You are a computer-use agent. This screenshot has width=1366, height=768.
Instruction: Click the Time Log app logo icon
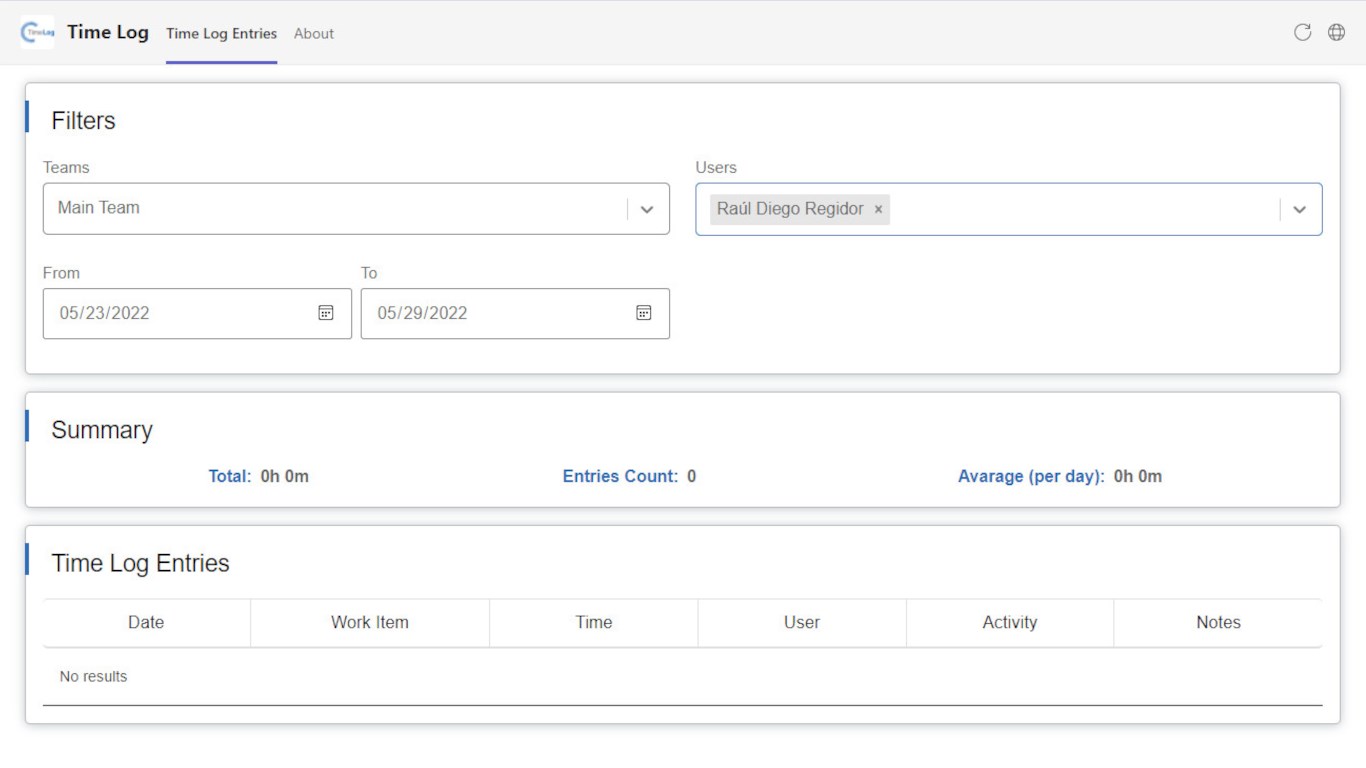coord(38,32)
